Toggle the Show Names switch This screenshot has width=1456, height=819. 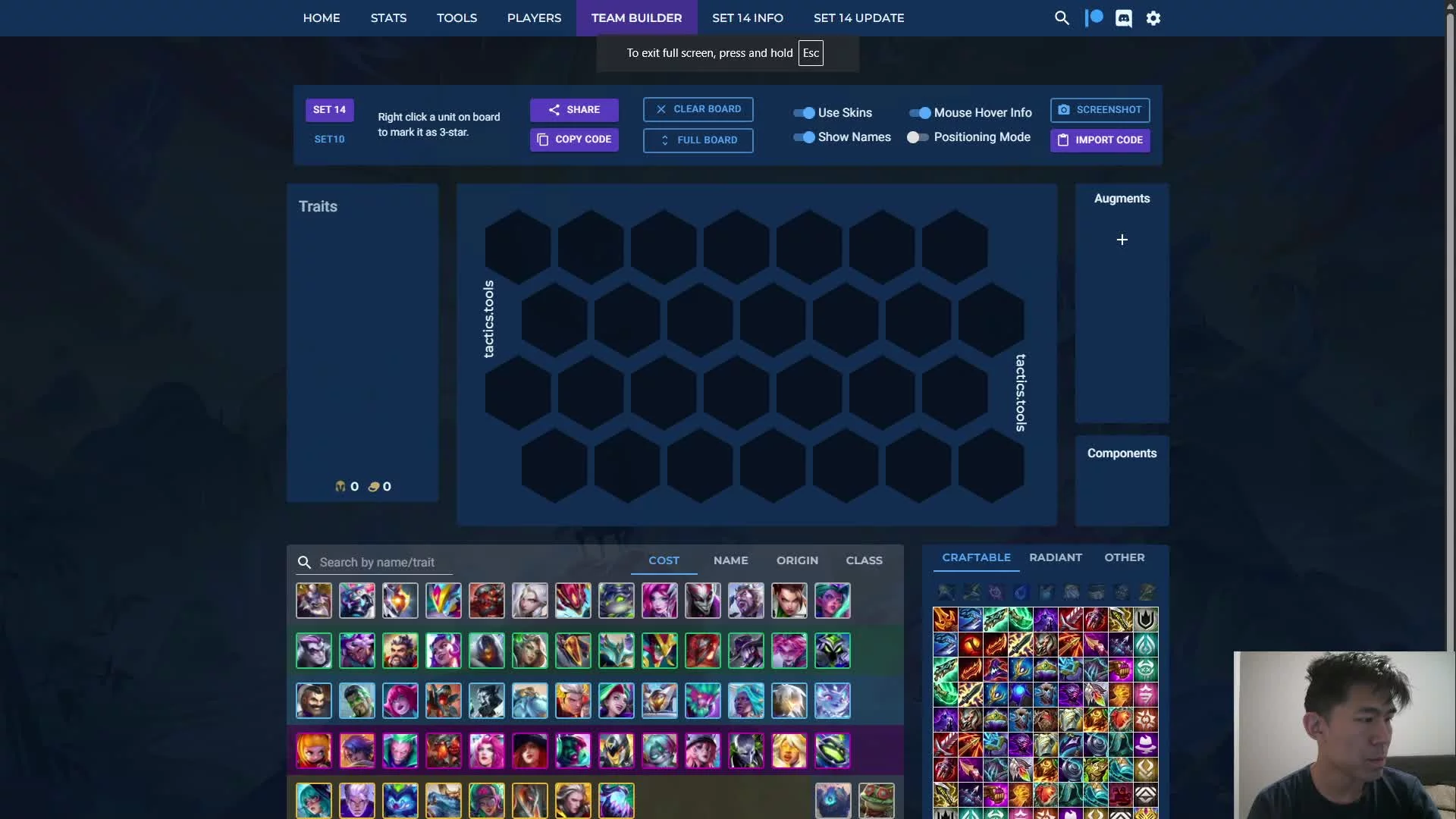[804, 137]
